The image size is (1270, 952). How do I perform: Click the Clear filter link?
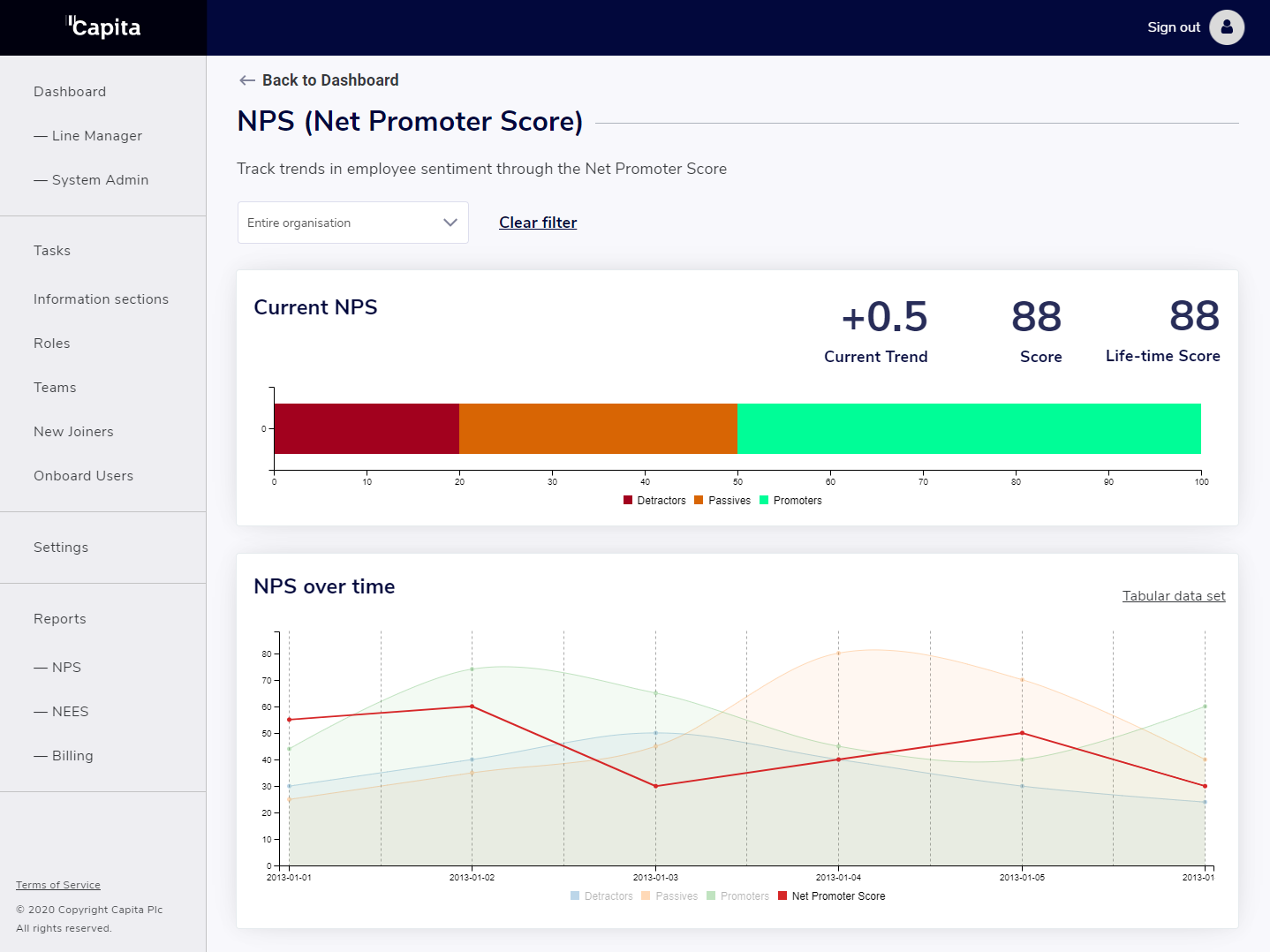click(x=538, y=223)
